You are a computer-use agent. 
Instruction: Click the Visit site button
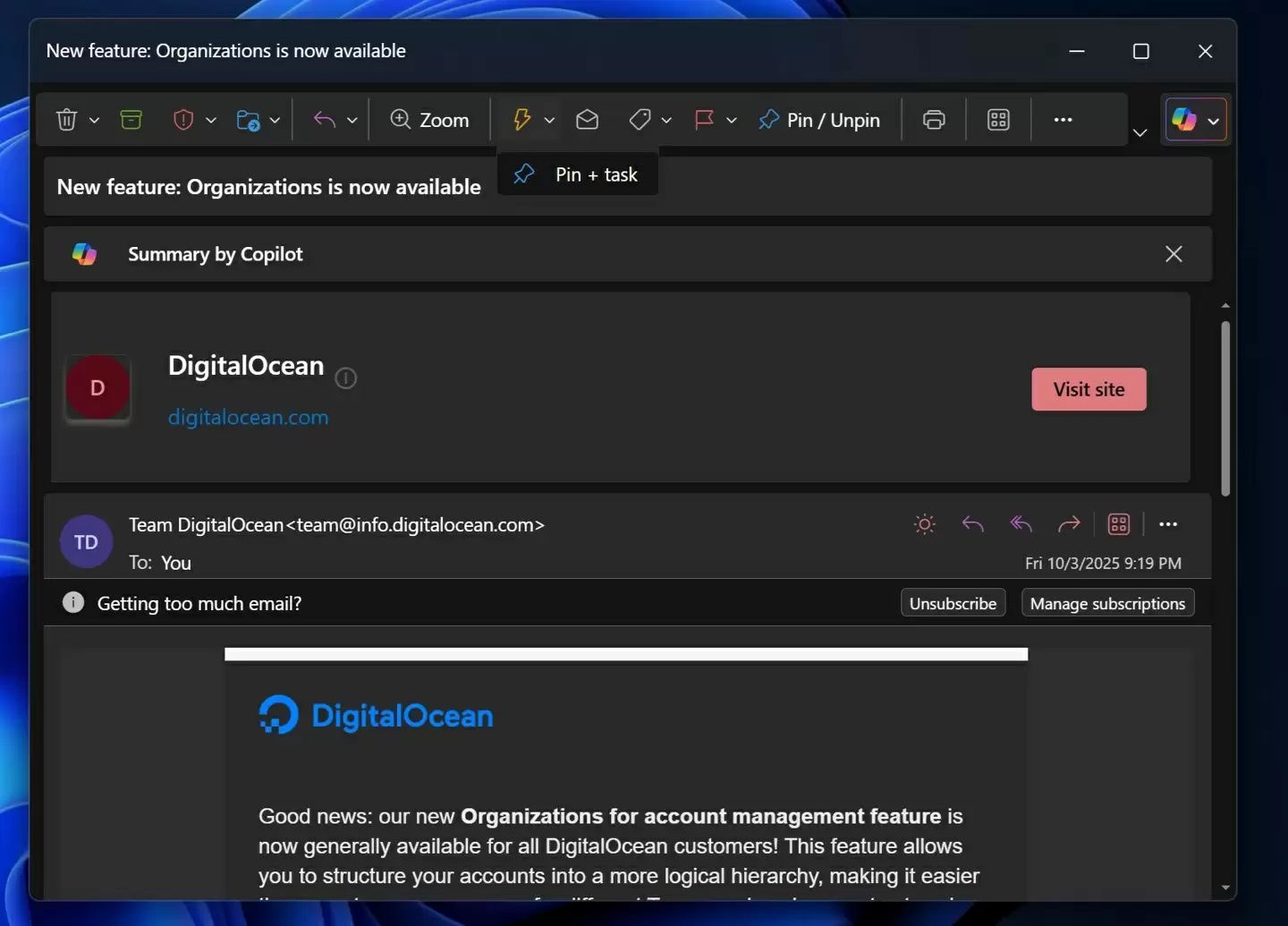(x=1089, y=389)
